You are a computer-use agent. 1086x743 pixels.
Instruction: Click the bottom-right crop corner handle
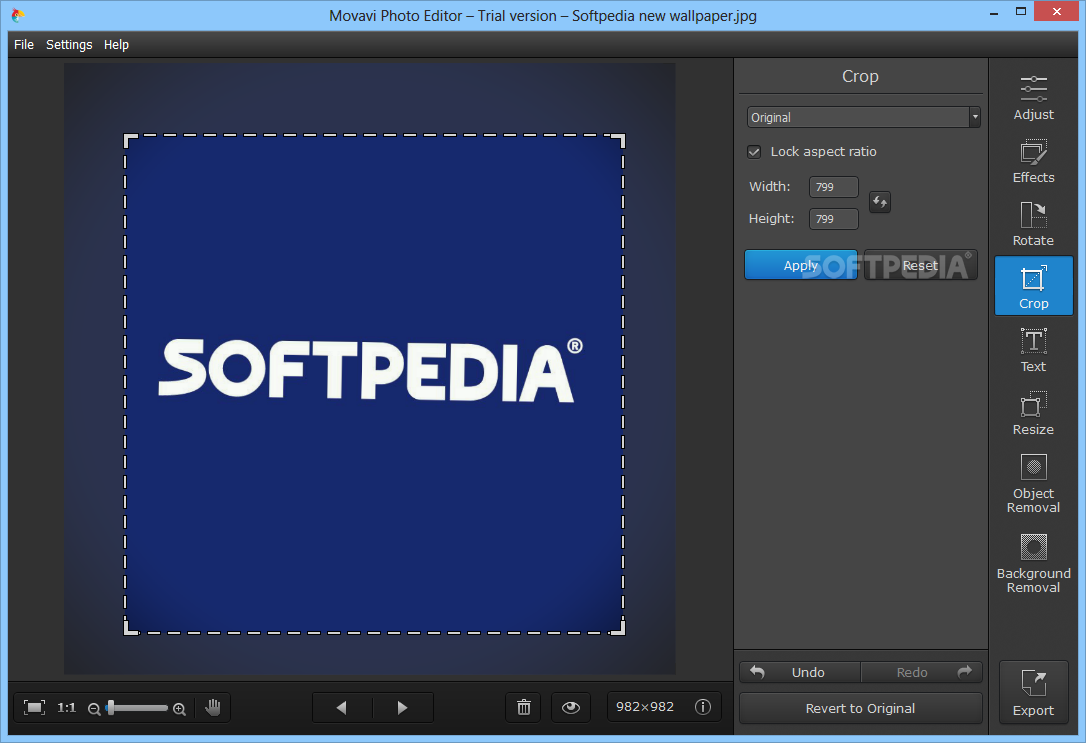coord(618,627)
